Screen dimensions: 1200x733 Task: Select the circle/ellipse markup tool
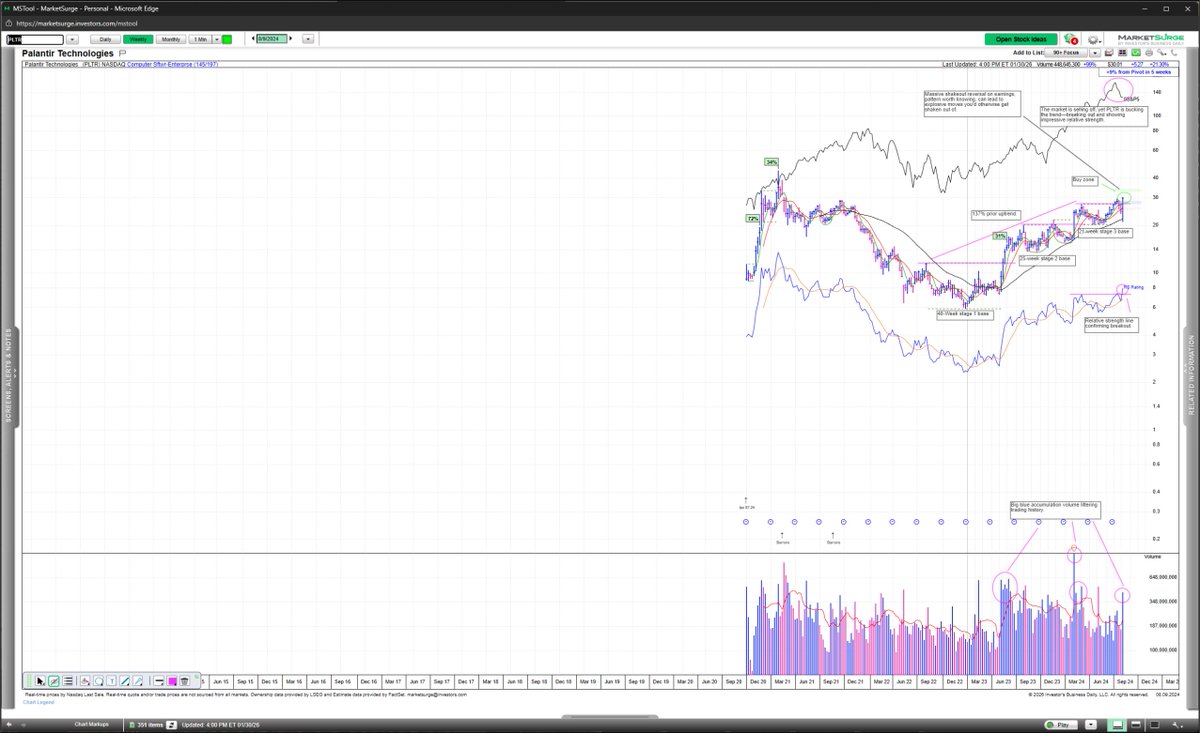coord(98,681)
